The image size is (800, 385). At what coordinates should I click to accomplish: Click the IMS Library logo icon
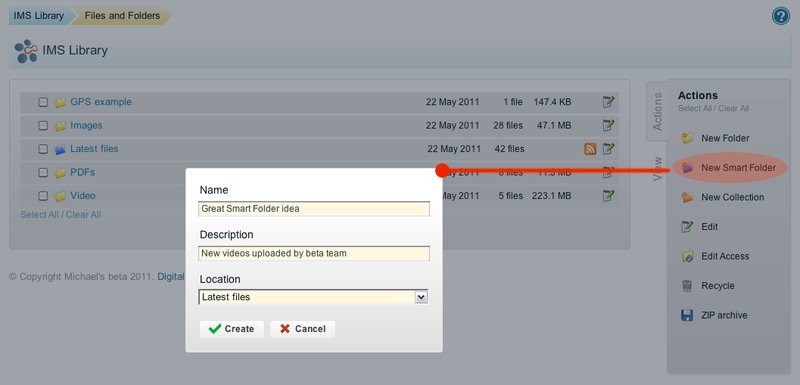coord(26,51)
